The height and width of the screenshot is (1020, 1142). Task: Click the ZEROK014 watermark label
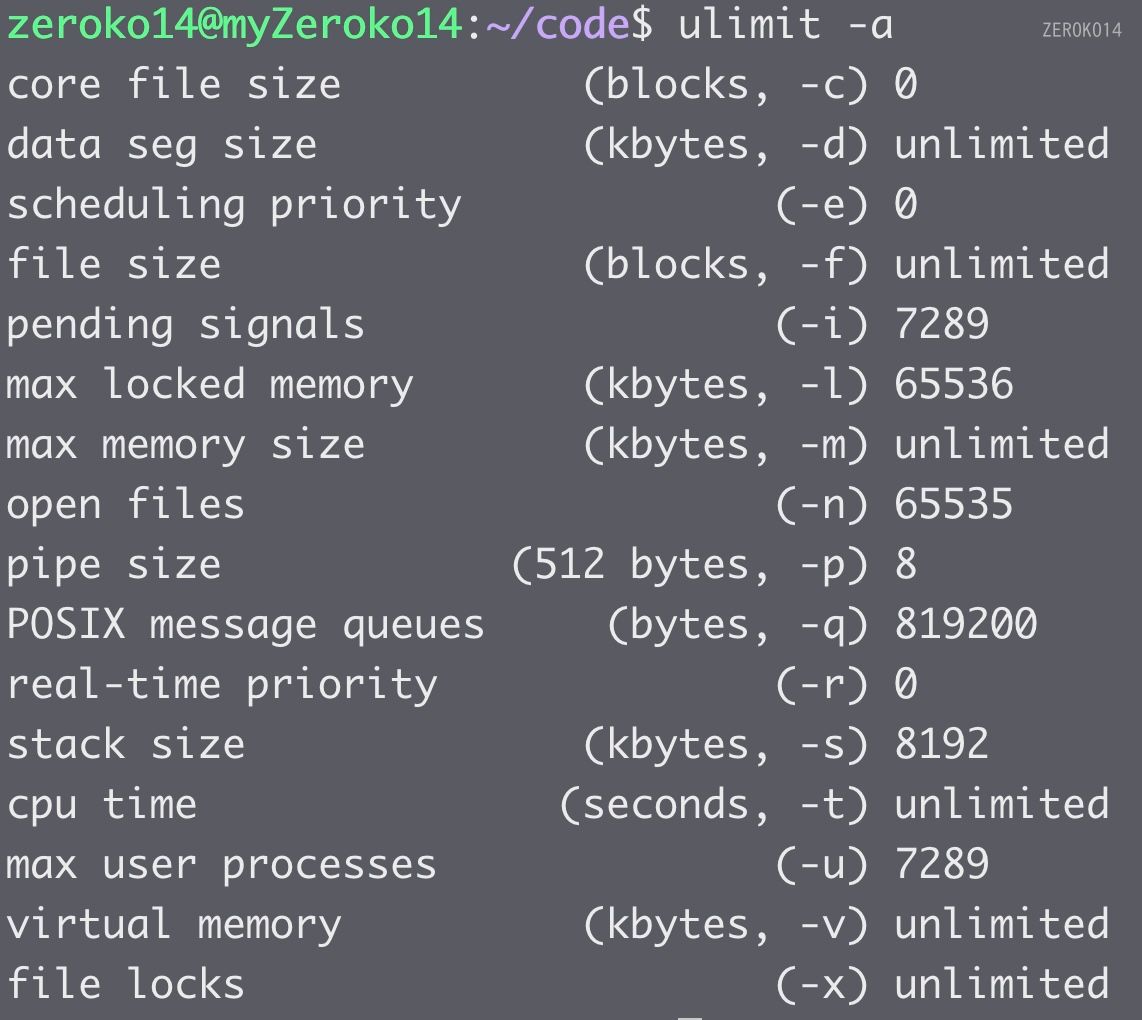click(x=1081, y=30)
